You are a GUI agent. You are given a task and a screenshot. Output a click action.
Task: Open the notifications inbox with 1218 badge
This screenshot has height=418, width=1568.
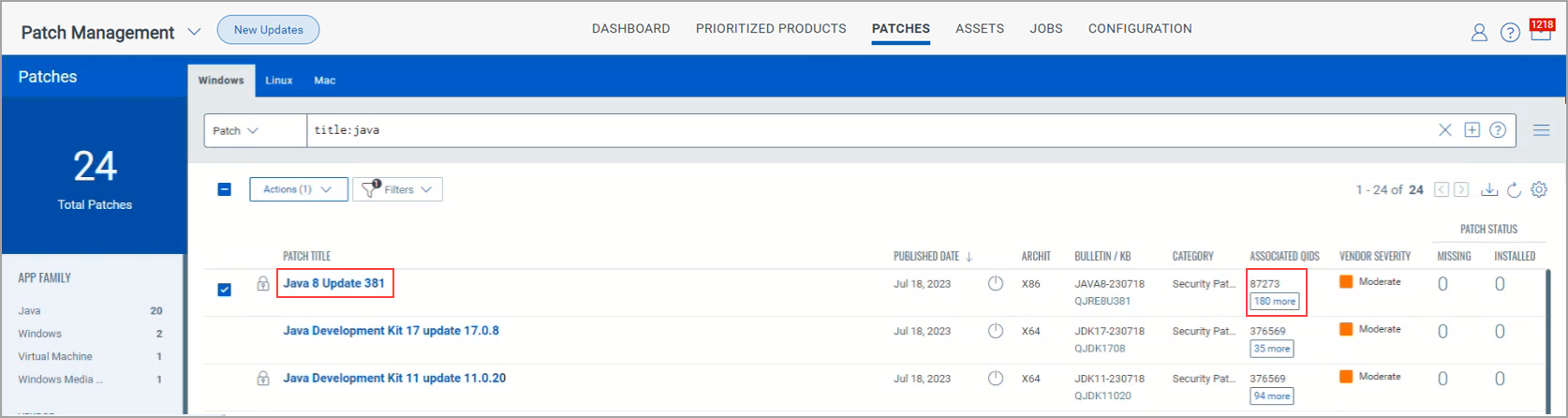(1541, 32)
